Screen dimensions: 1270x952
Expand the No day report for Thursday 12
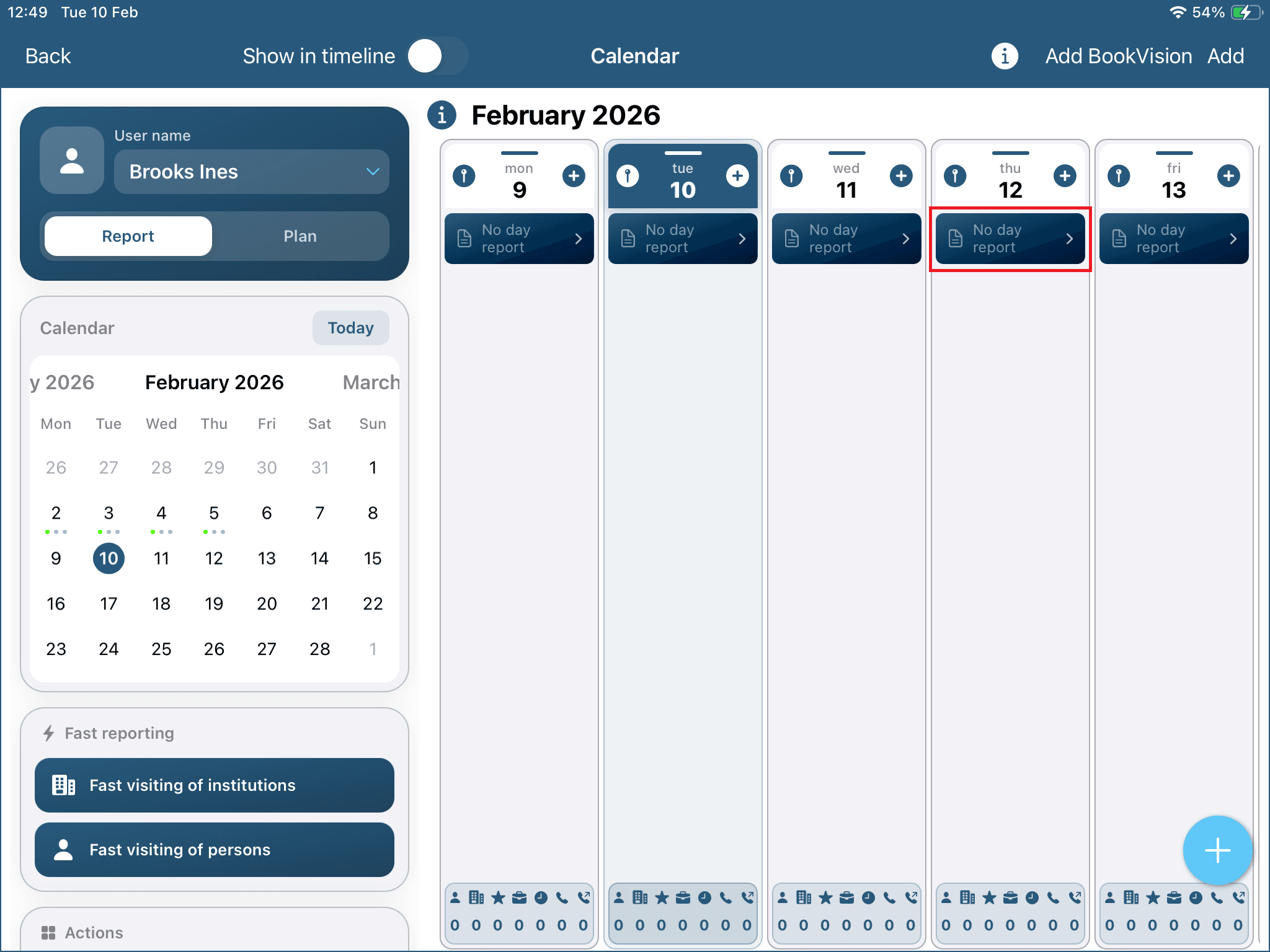pos(1010,239)
